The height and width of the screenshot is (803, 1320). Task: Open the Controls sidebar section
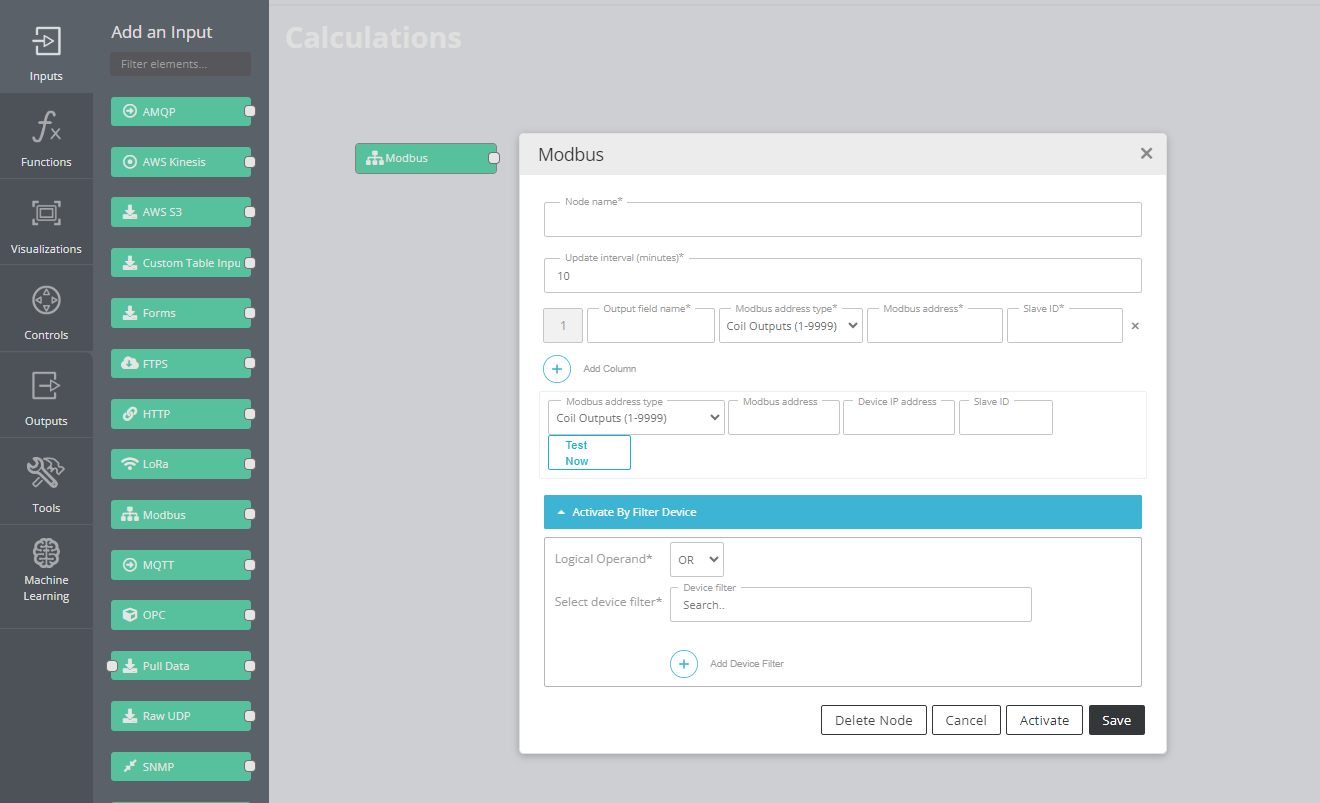46,309
